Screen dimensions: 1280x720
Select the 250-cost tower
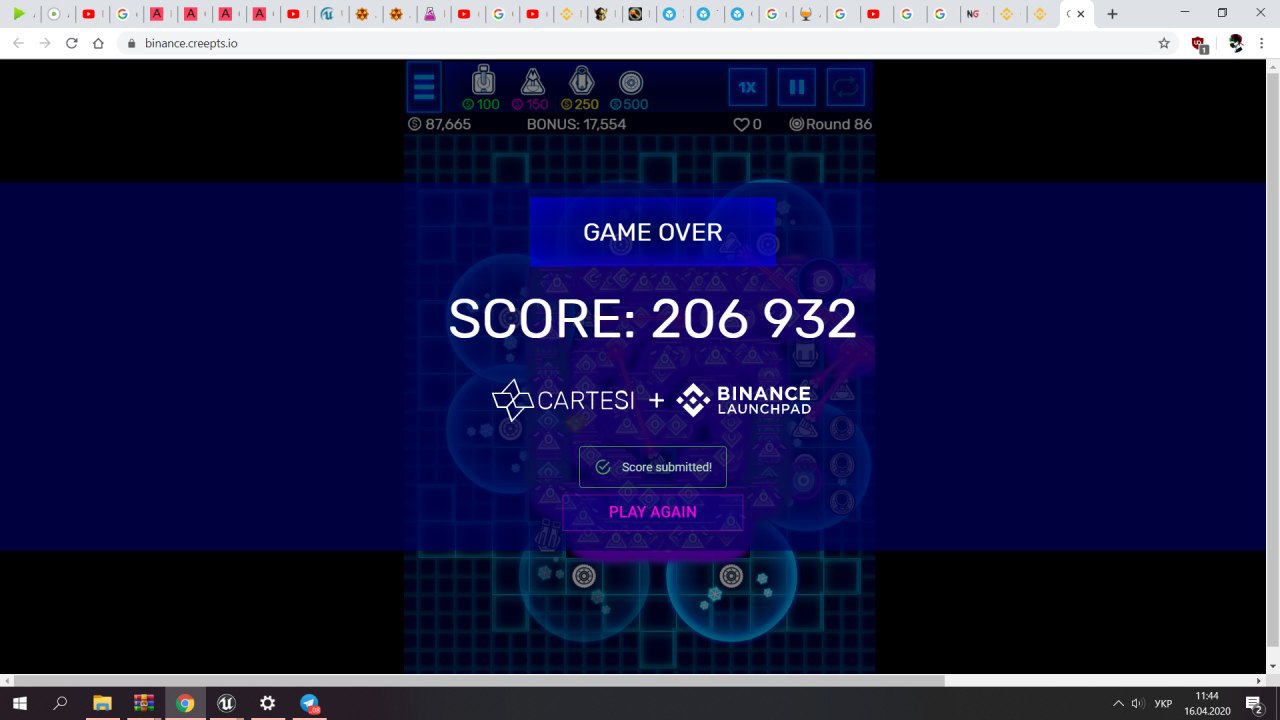point(581,88)
